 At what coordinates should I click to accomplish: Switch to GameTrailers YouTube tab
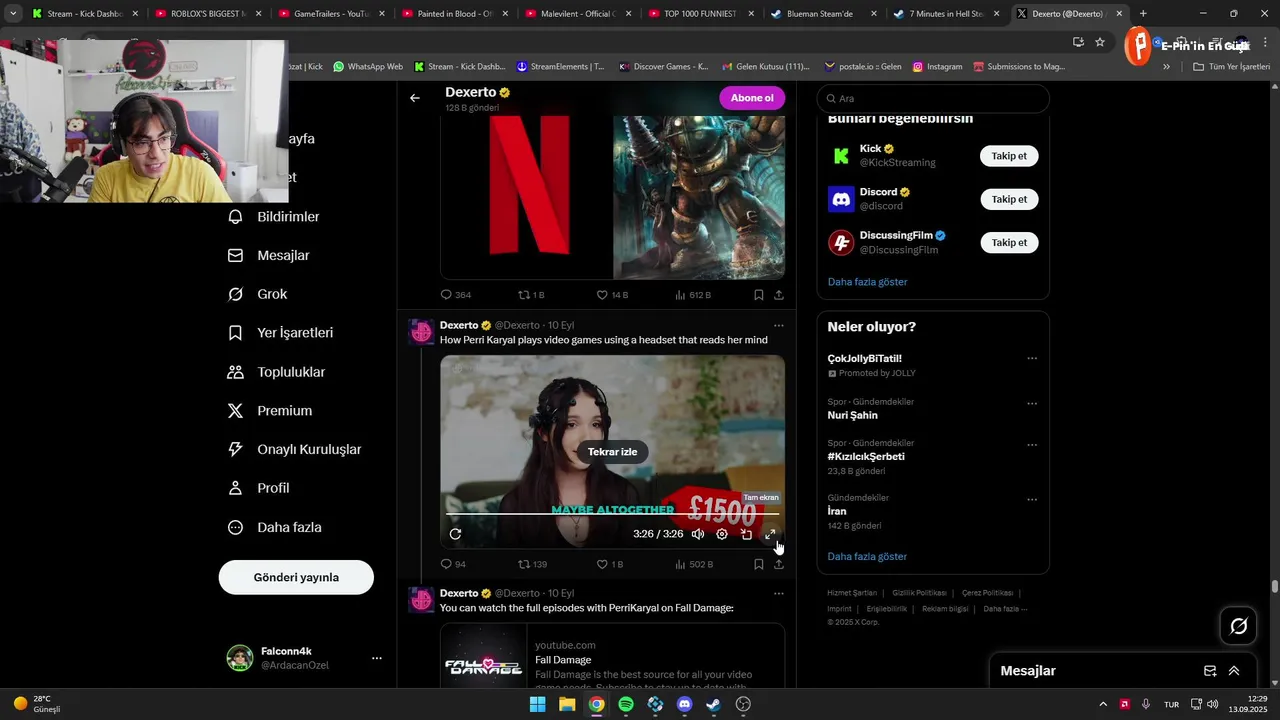(333, 14)
